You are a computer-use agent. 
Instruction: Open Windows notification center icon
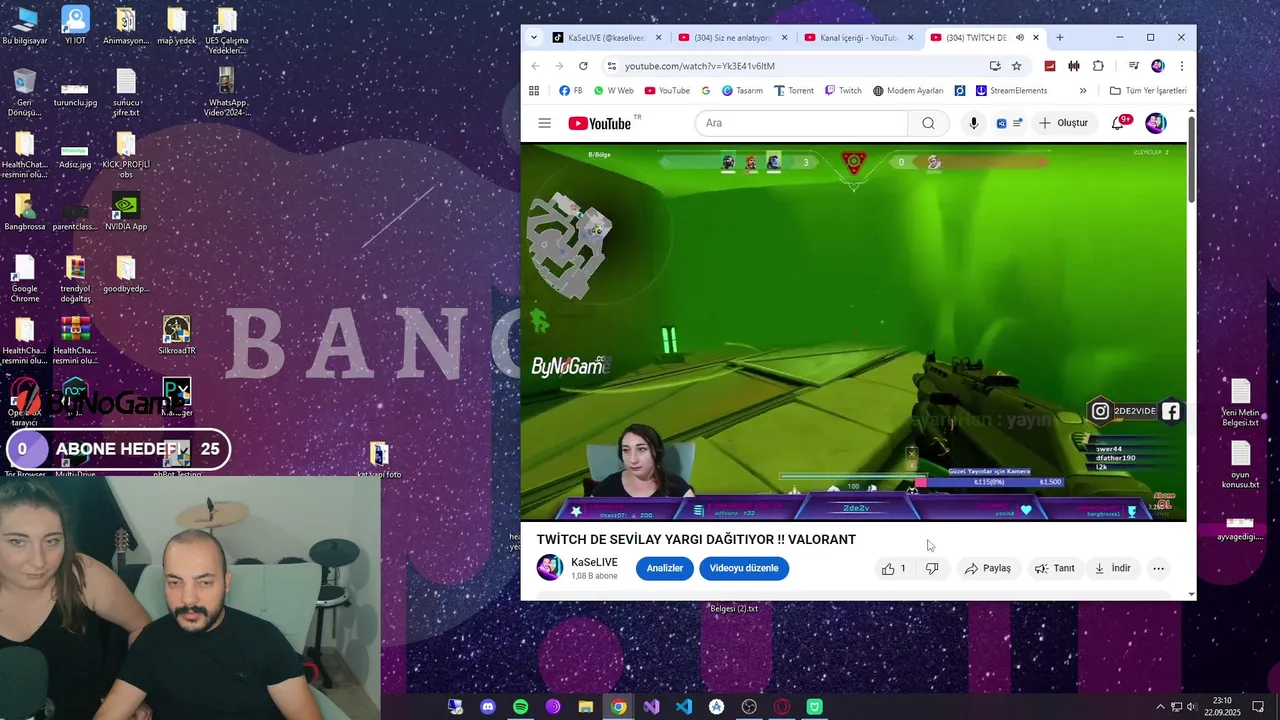(x=1259, y=707)
